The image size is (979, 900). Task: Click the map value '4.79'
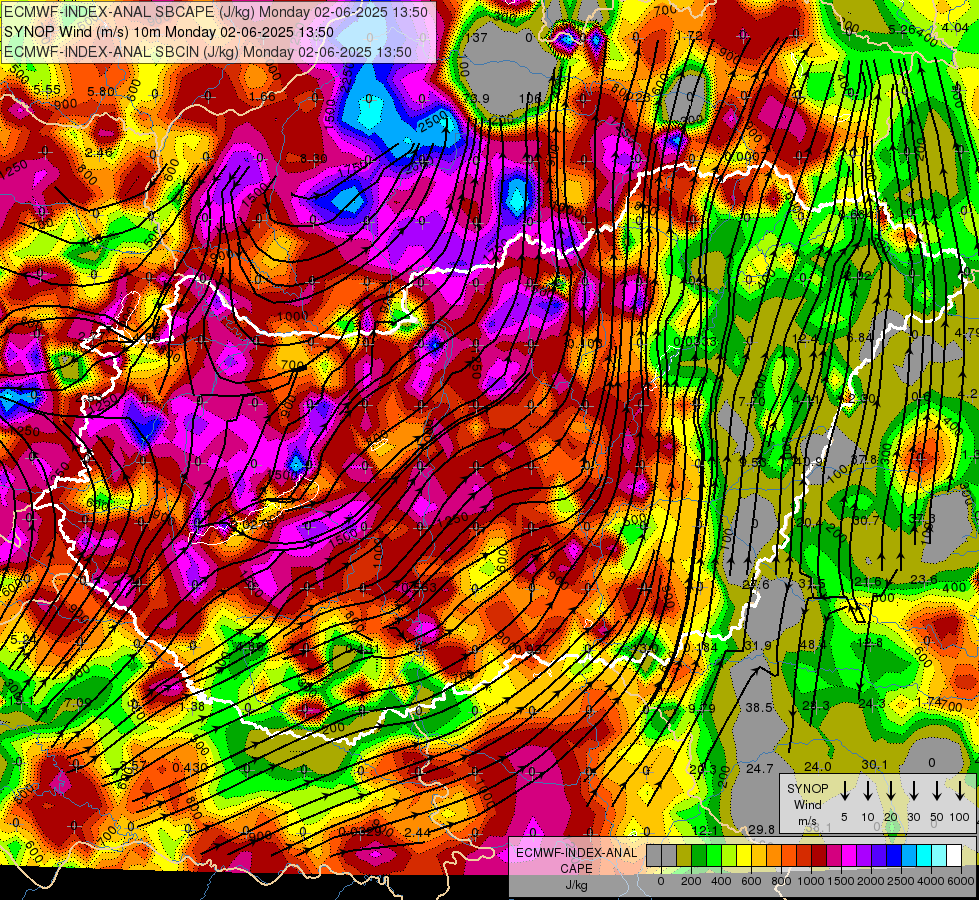(967, 332)
